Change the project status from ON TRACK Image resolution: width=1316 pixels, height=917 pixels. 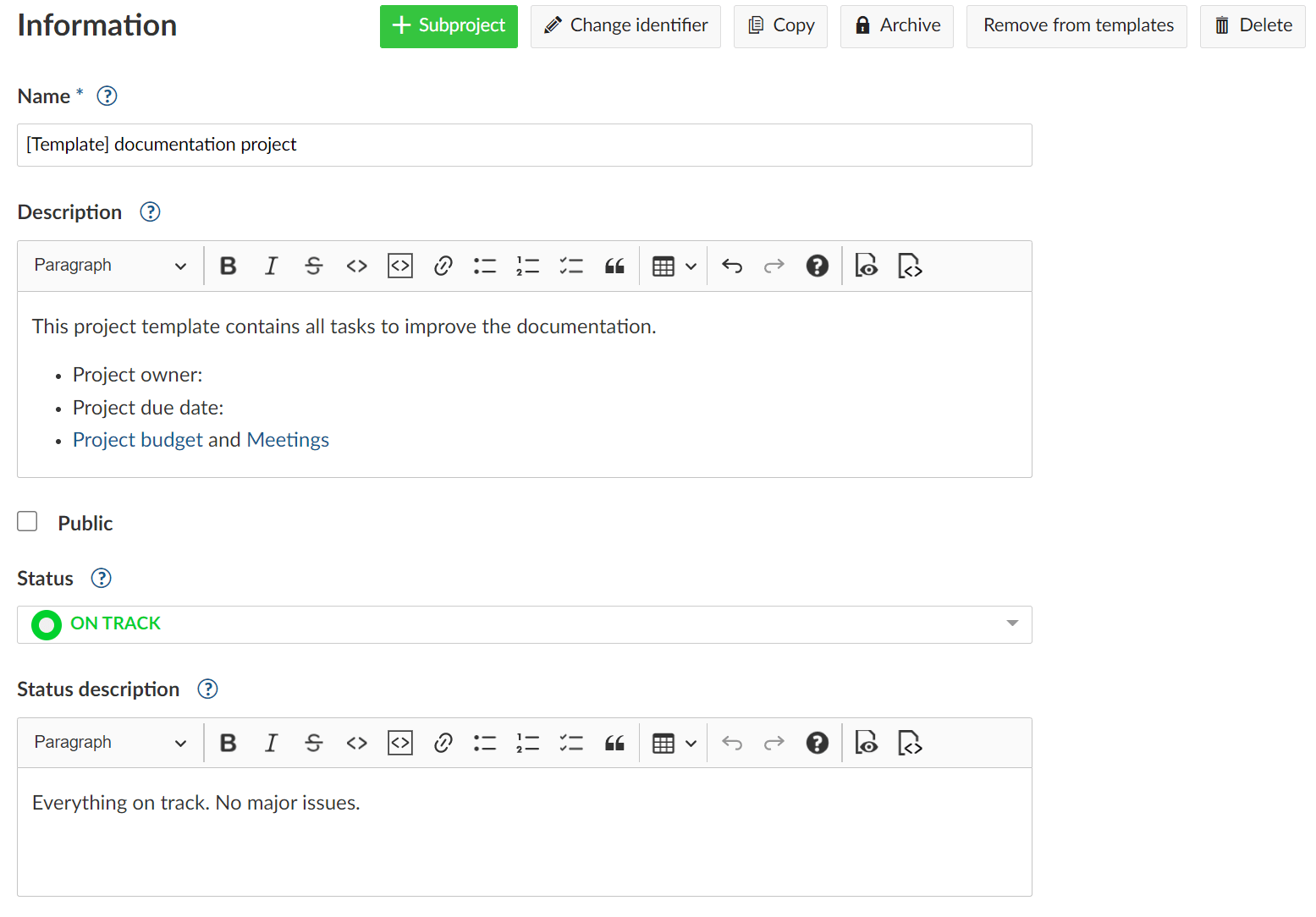(1012, 624)
